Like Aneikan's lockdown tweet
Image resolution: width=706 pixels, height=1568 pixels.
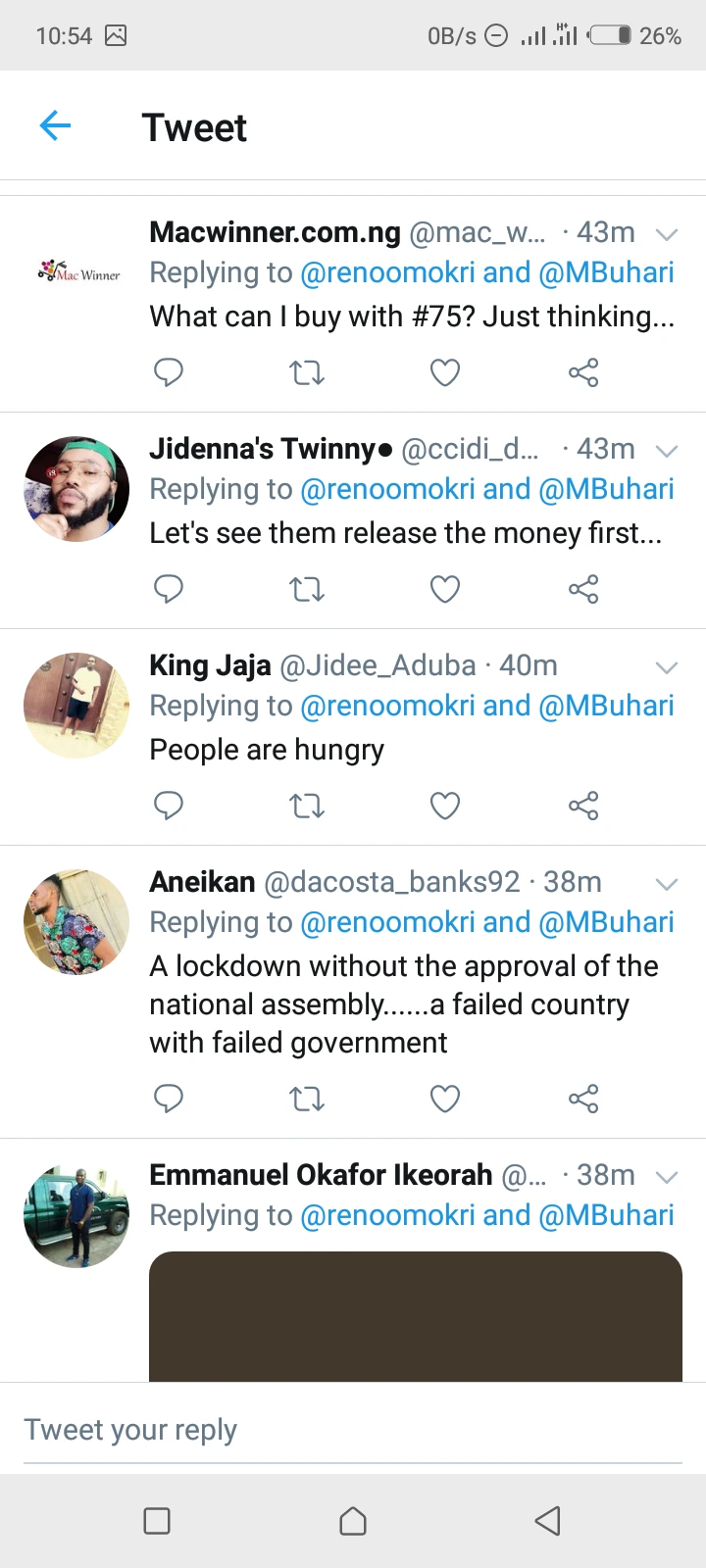[445, 1099]
